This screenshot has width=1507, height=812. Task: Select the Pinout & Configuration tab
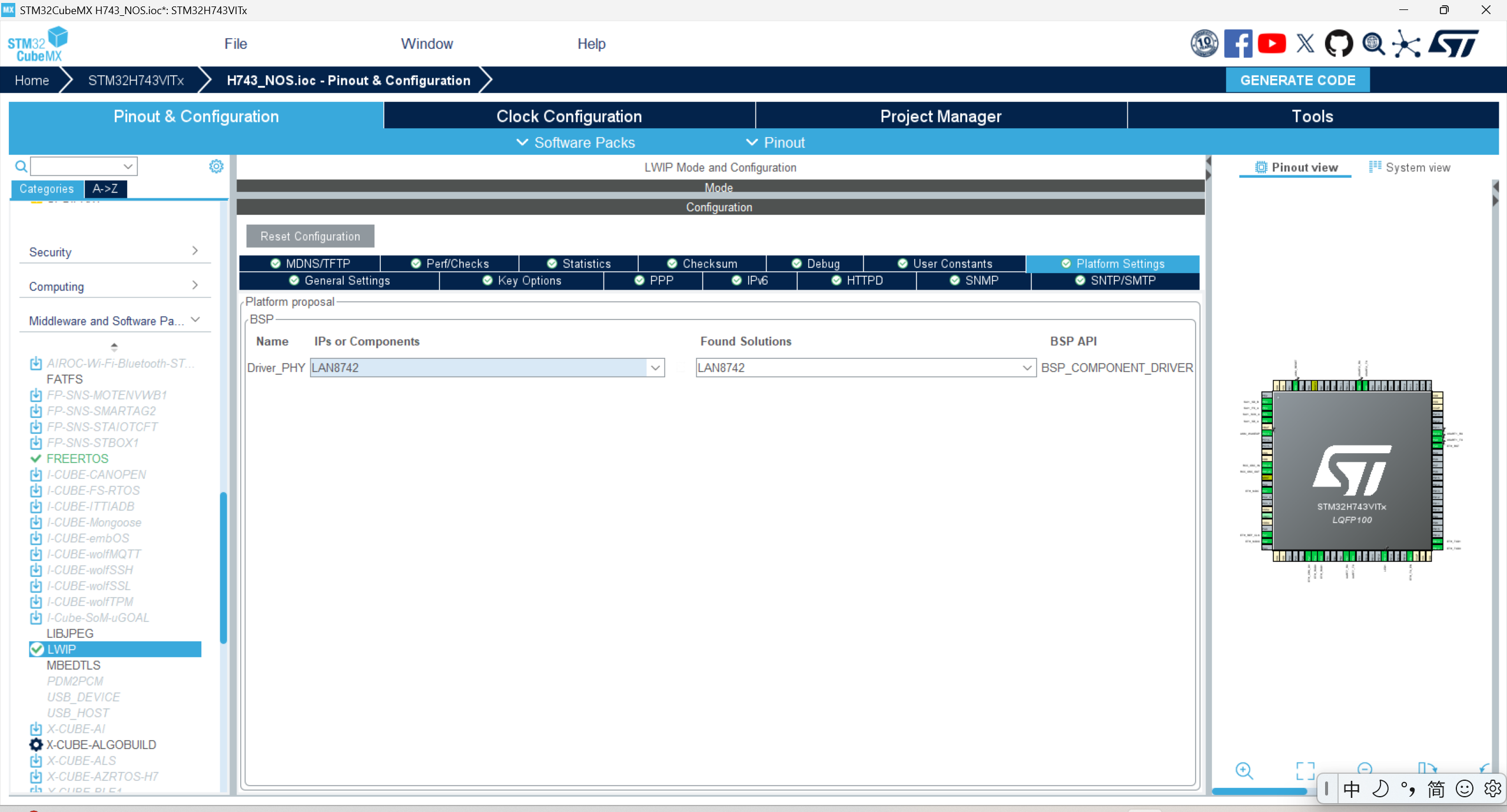click(x=196, y=116)
